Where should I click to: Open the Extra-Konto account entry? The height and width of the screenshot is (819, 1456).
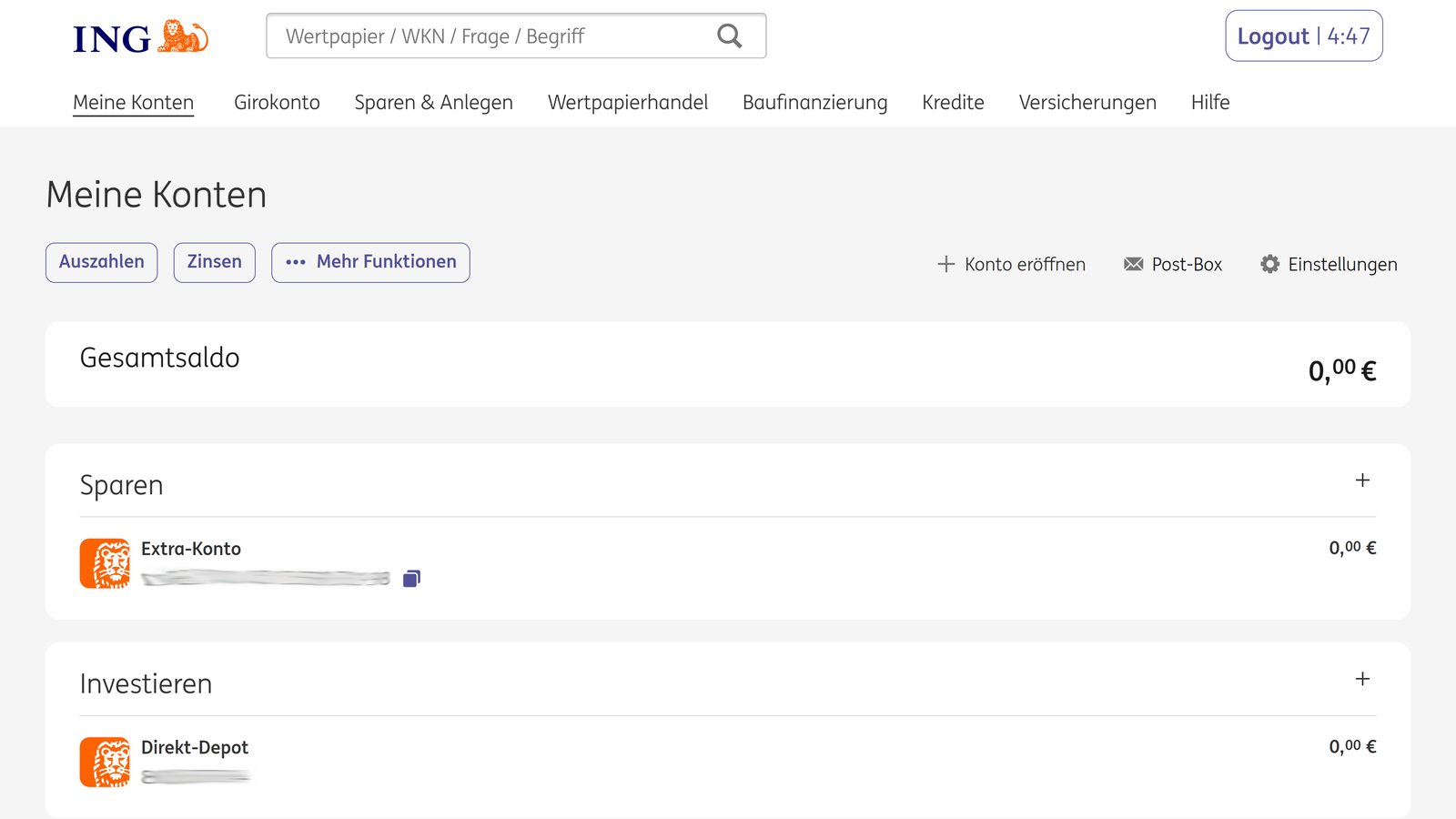pos(191,549)
